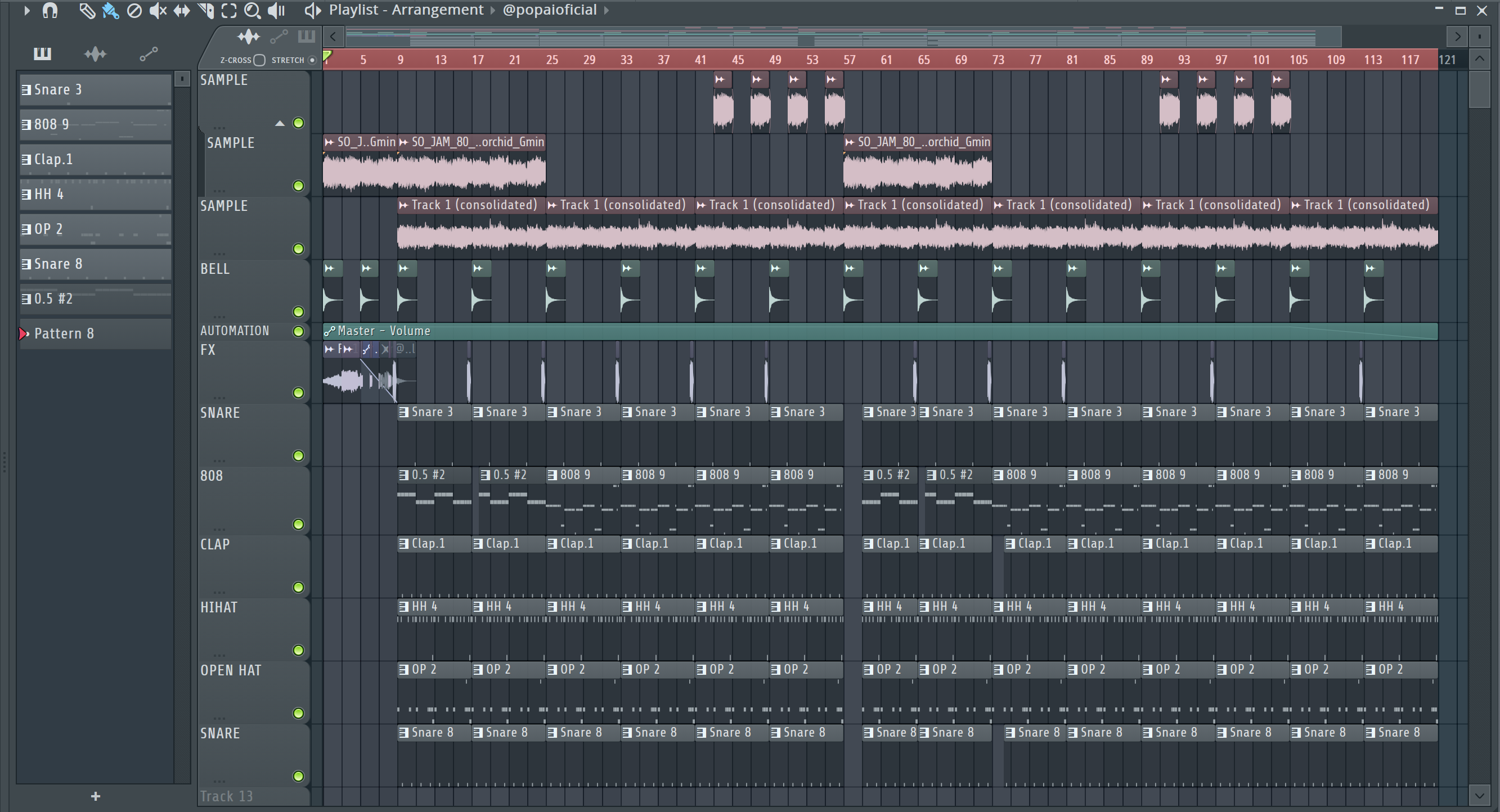Toggle the magnet snap options icon
This screenshot has height=812, width=1500.
click(50, 11)
